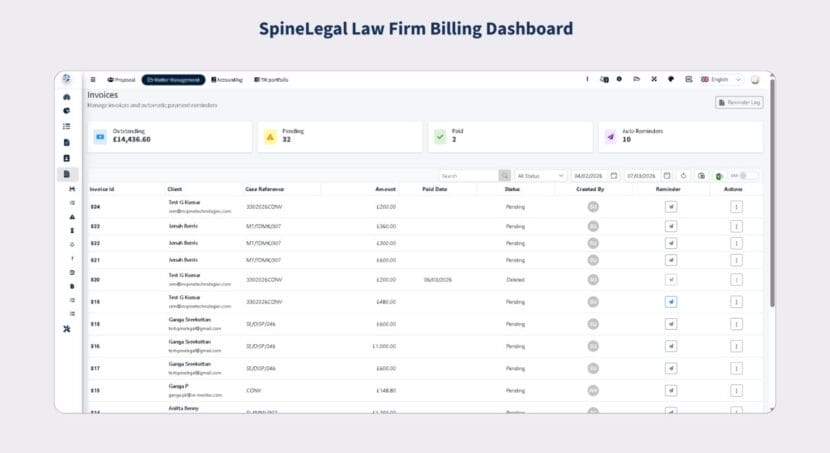Click reminder icon in the Deleted invoice row
The height and width of the screenshot is (453, 830).
671,279
